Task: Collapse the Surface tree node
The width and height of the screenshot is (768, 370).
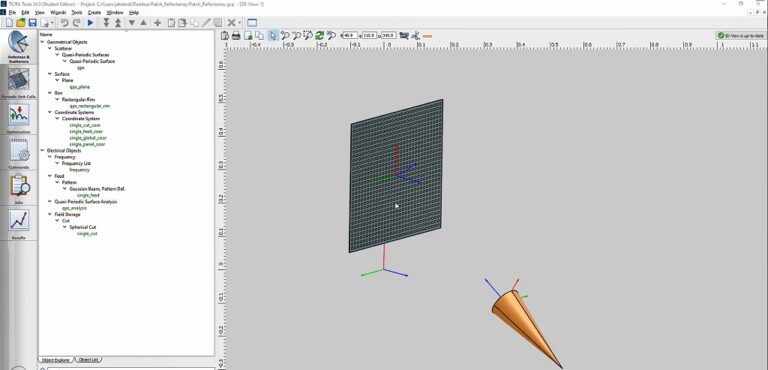Action: 49,74
